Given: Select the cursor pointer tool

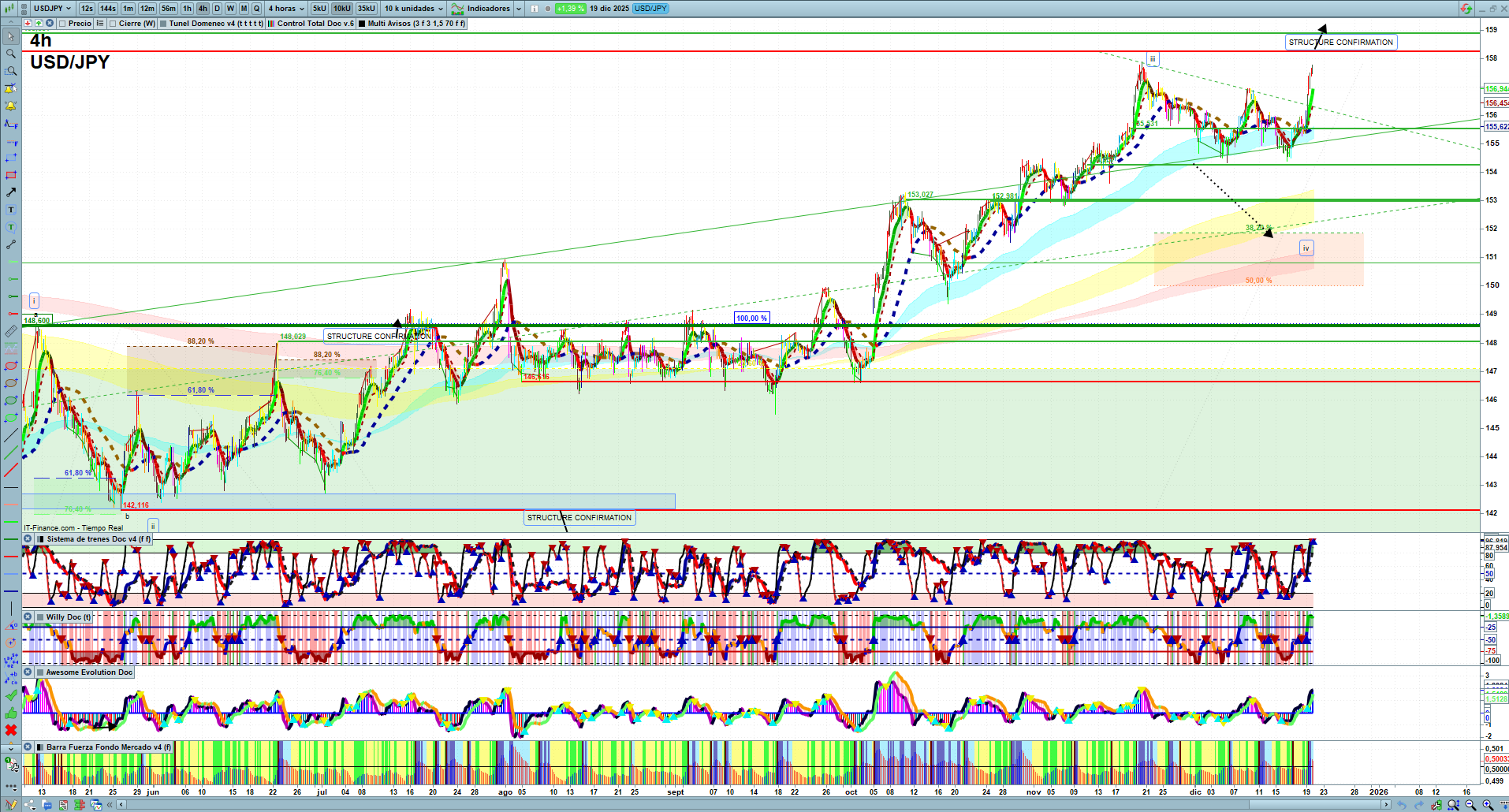Looking at the screenshot, I should coord(11,36).
